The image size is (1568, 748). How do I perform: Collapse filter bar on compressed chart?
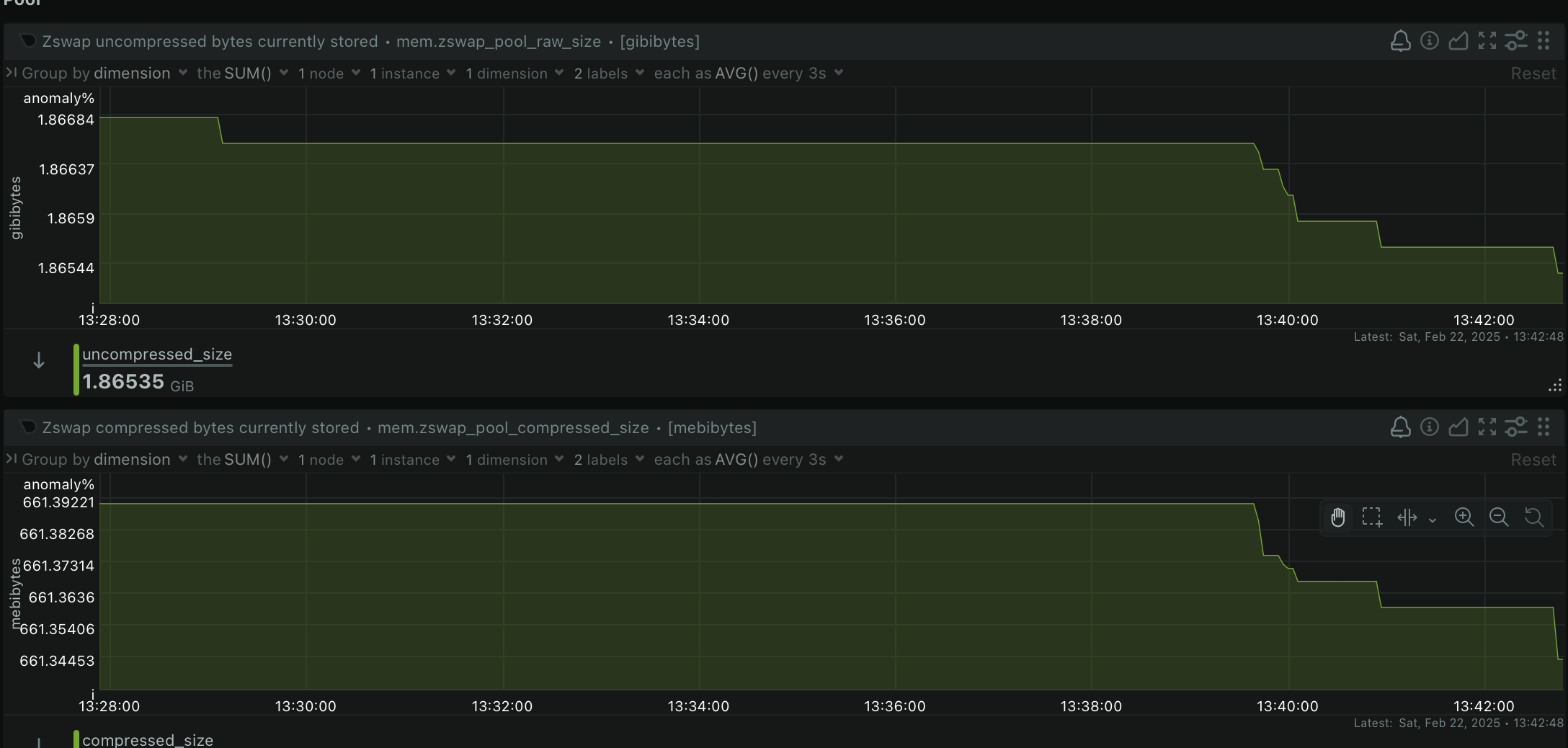point(11,459)
